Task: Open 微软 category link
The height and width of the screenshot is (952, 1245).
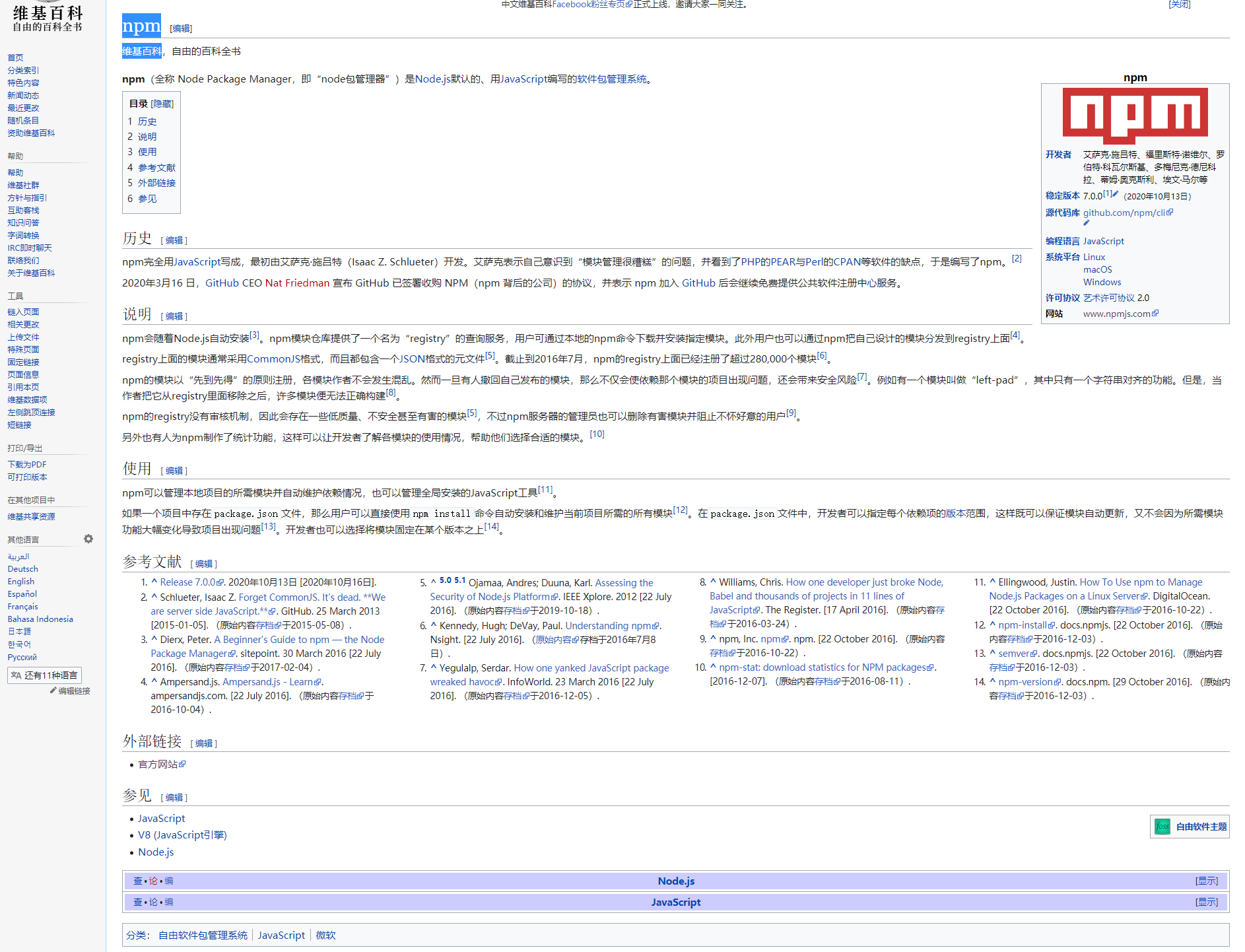Action: (x=325, y=935)
